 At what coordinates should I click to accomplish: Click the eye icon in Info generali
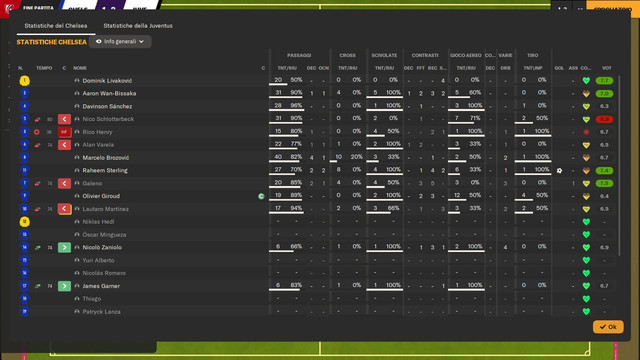pyautogui.click(x=98, y=42)
